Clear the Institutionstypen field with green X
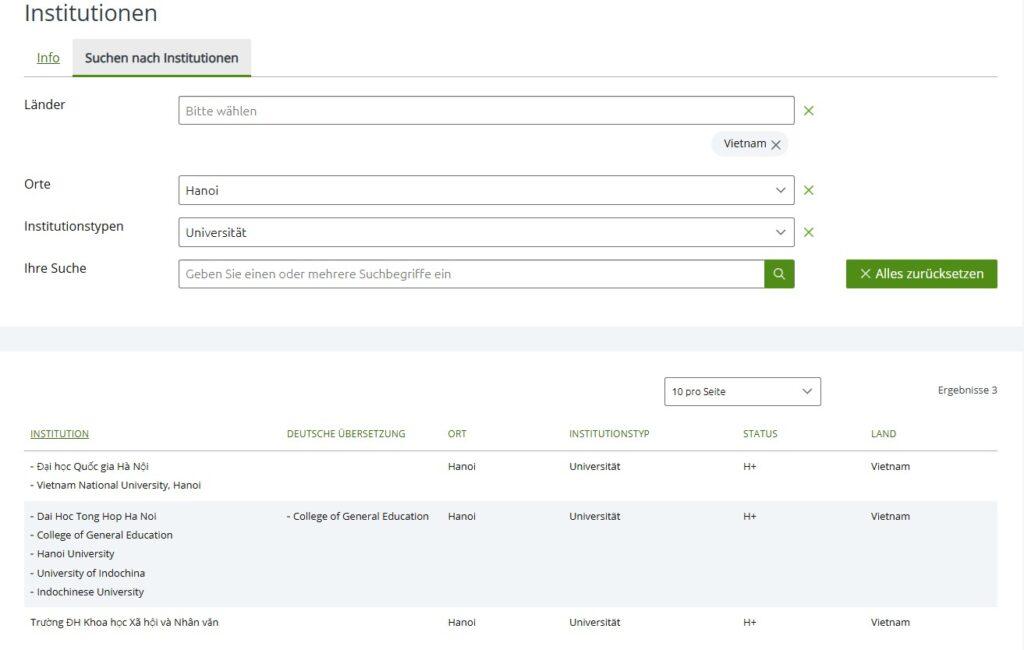 pyautogui.click(x=808, y=232)
